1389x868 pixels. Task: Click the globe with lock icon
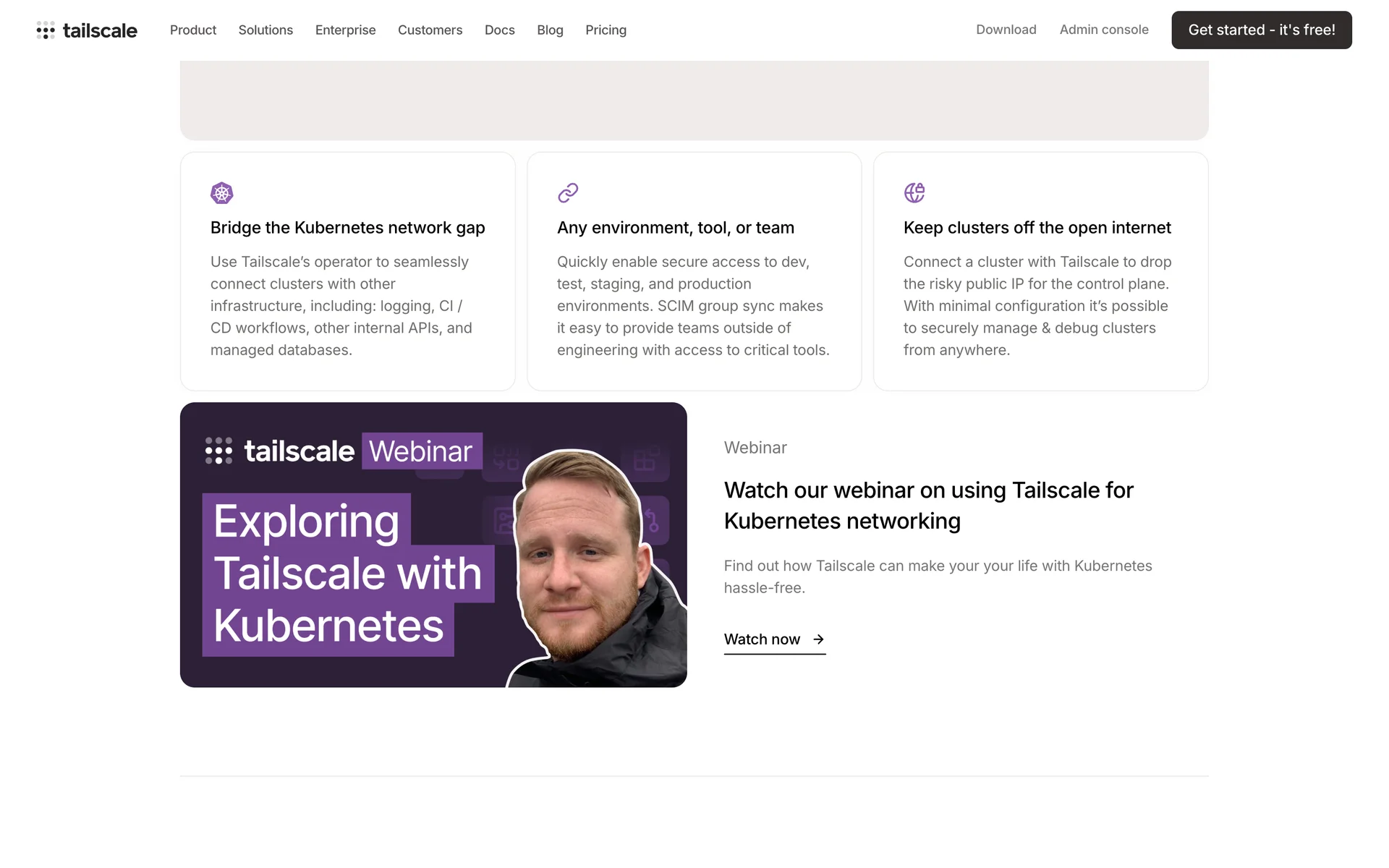coord(914,193)
